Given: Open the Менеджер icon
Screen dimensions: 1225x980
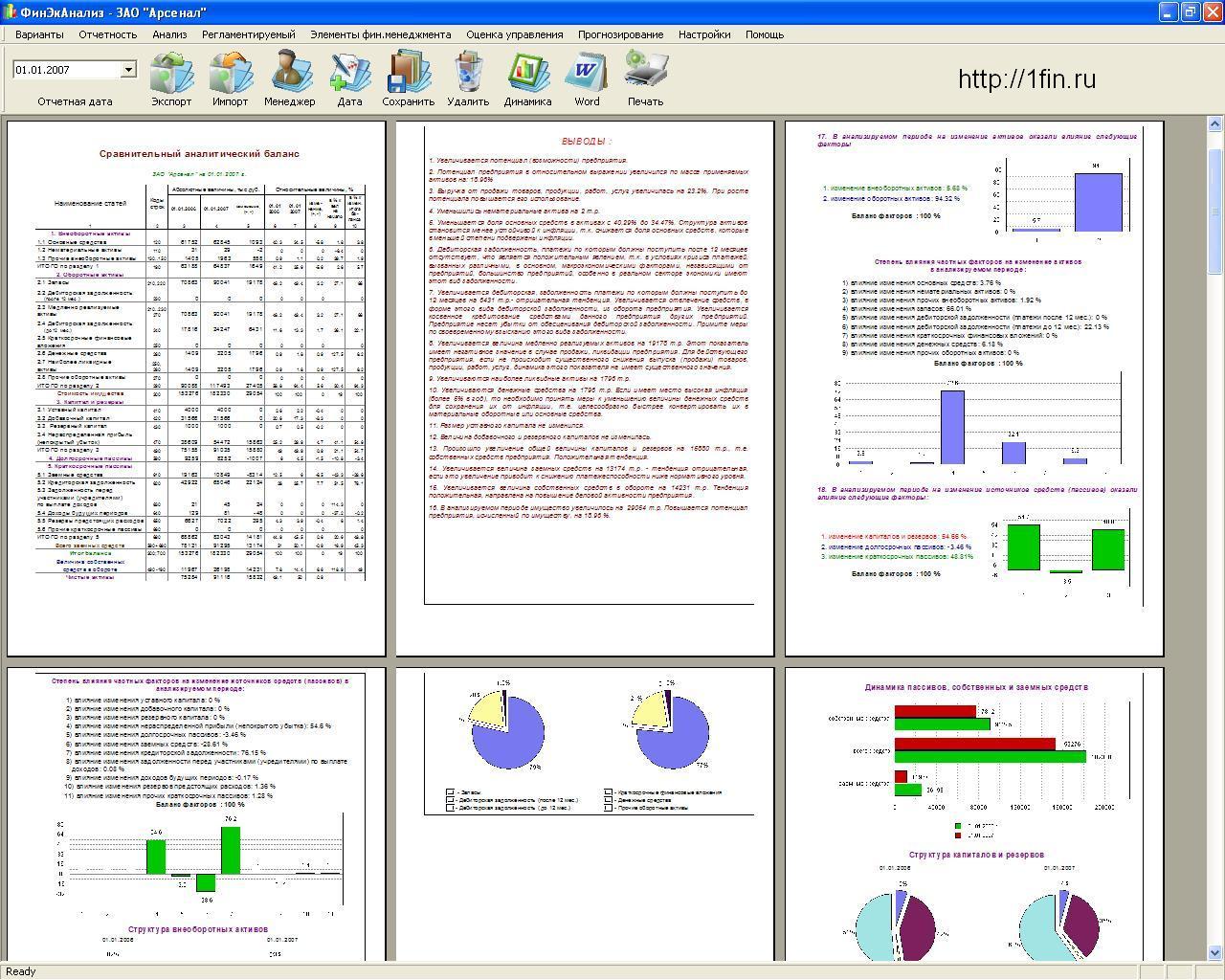Looking at the screenshot, I should click(290, 73).
